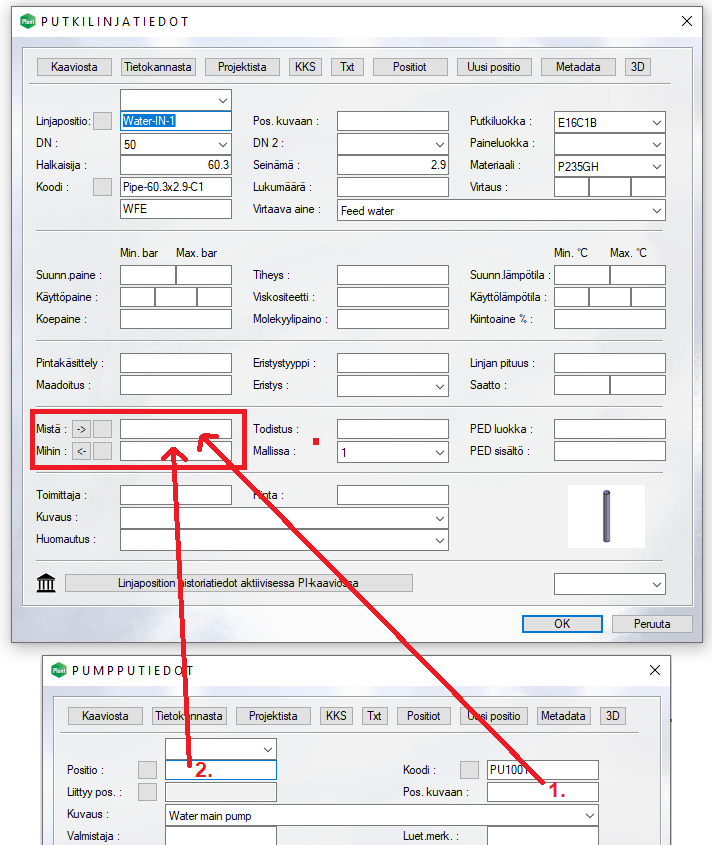This screenshot has height=845, width=712.
Task: Click the Metadata button in Putkilinjatiedot
Action: (578, 67)
